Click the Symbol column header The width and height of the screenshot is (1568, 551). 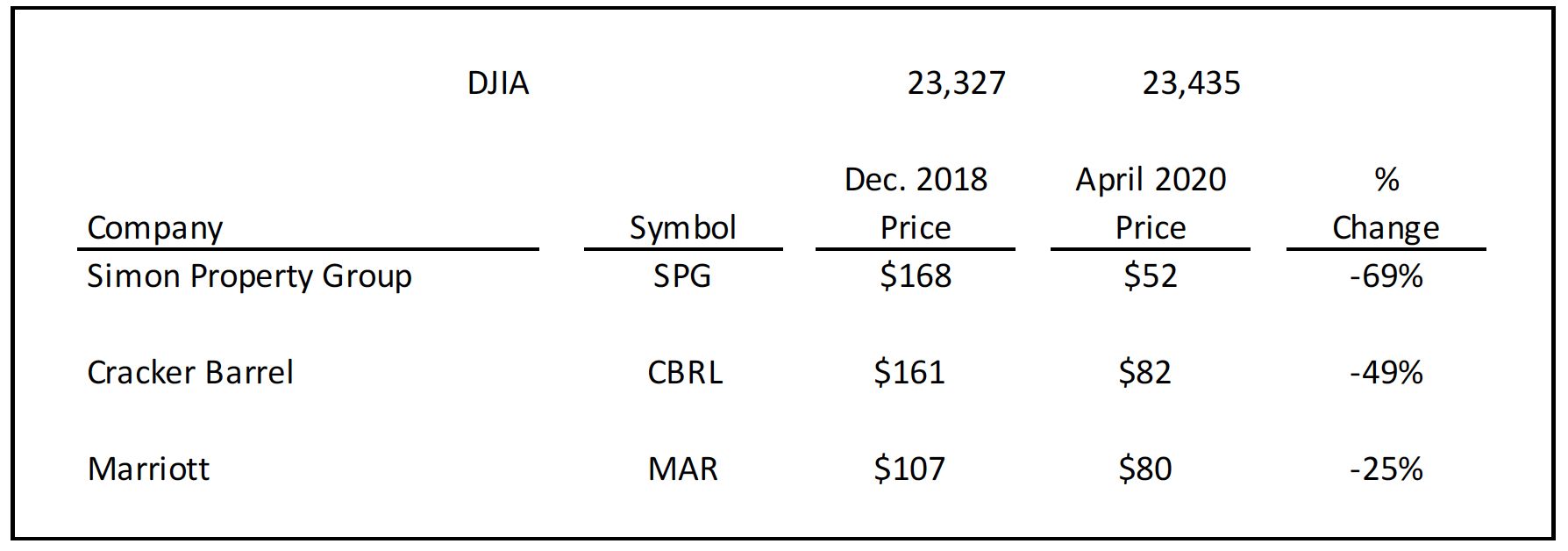pyautogui.click(x=682, y=228)
